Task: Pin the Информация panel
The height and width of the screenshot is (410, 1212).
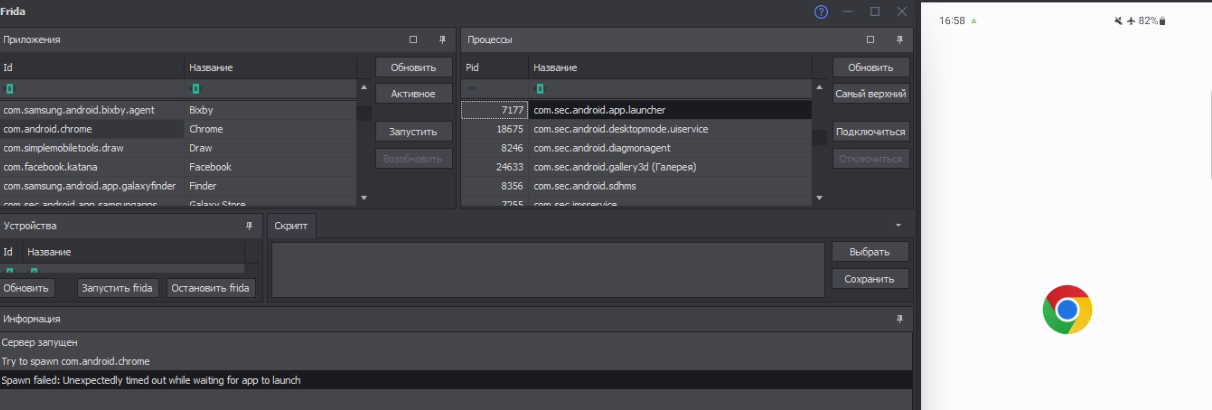Action: (899, 319)
